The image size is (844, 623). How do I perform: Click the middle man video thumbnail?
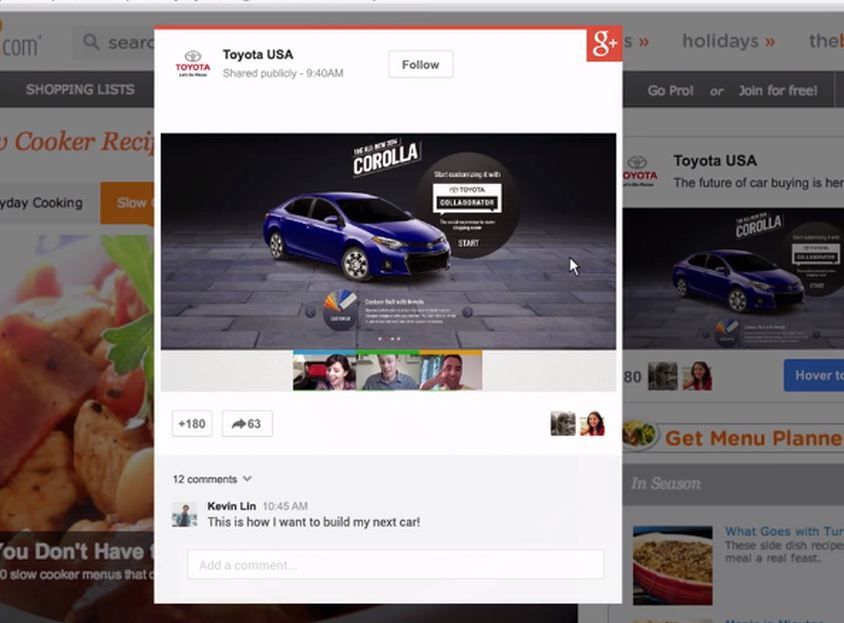(388, 371)
